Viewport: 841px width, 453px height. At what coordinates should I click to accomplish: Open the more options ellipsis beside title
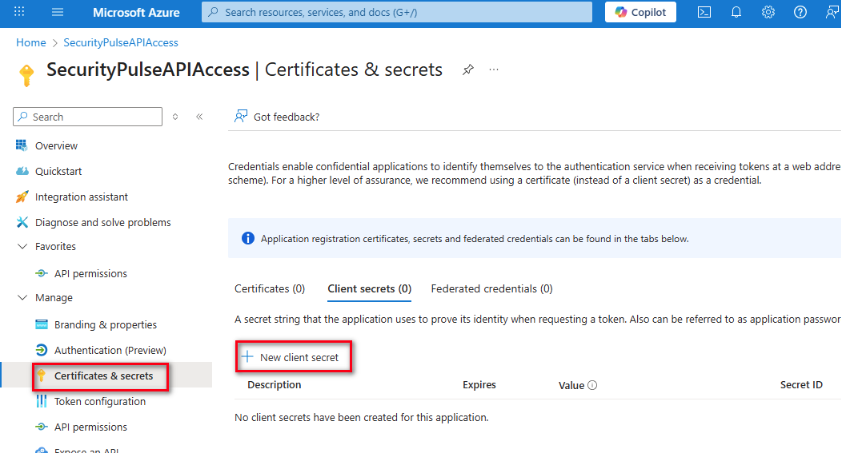coord(494,70)
